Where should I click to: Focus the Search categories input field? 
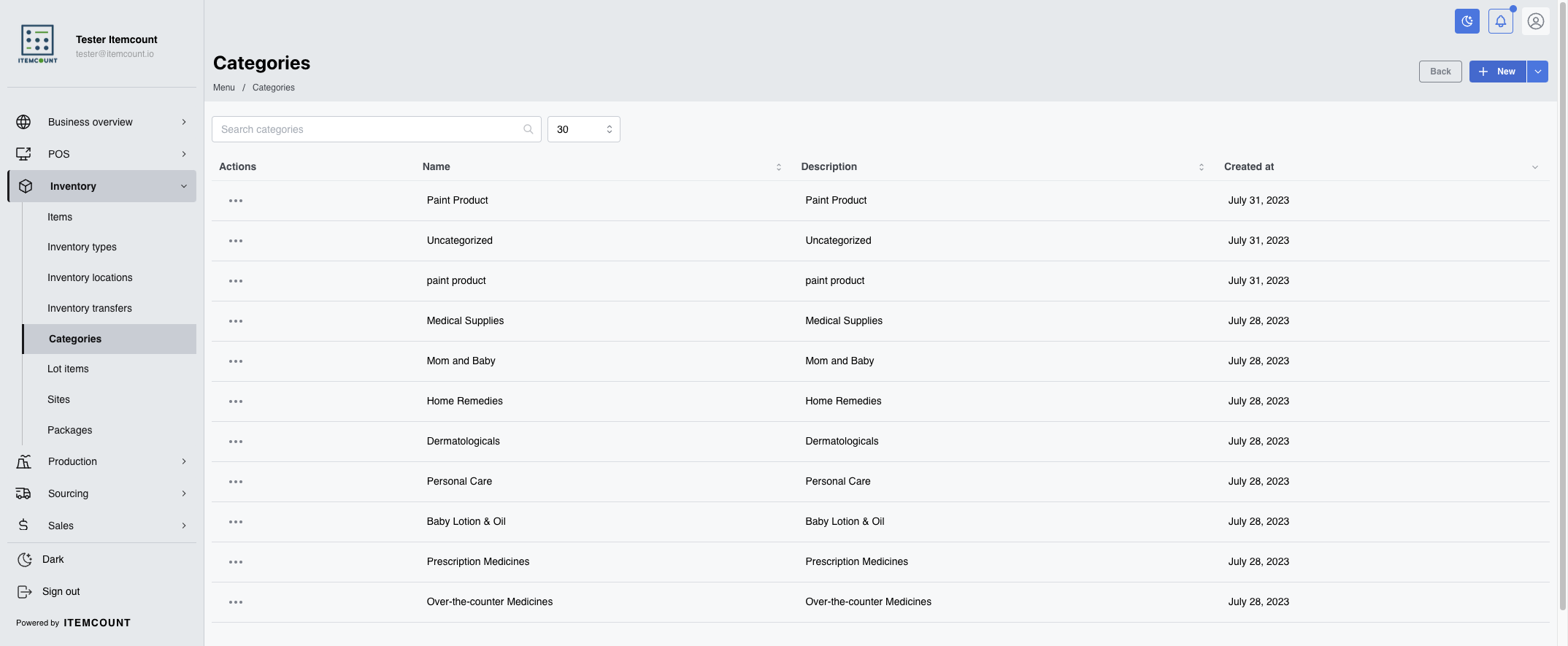377,129
